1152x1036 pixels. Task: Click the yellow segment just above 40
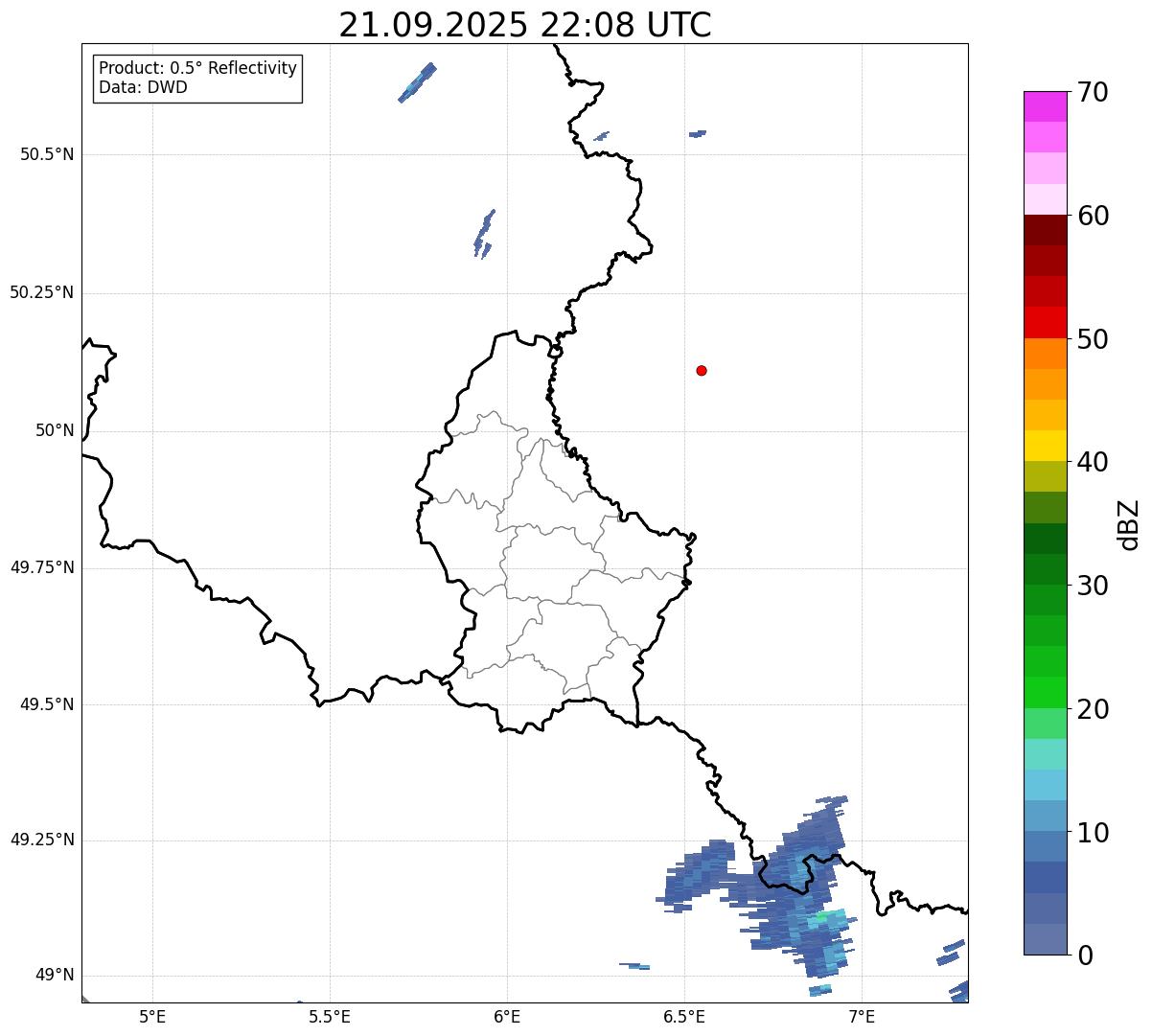[1046, 446]
